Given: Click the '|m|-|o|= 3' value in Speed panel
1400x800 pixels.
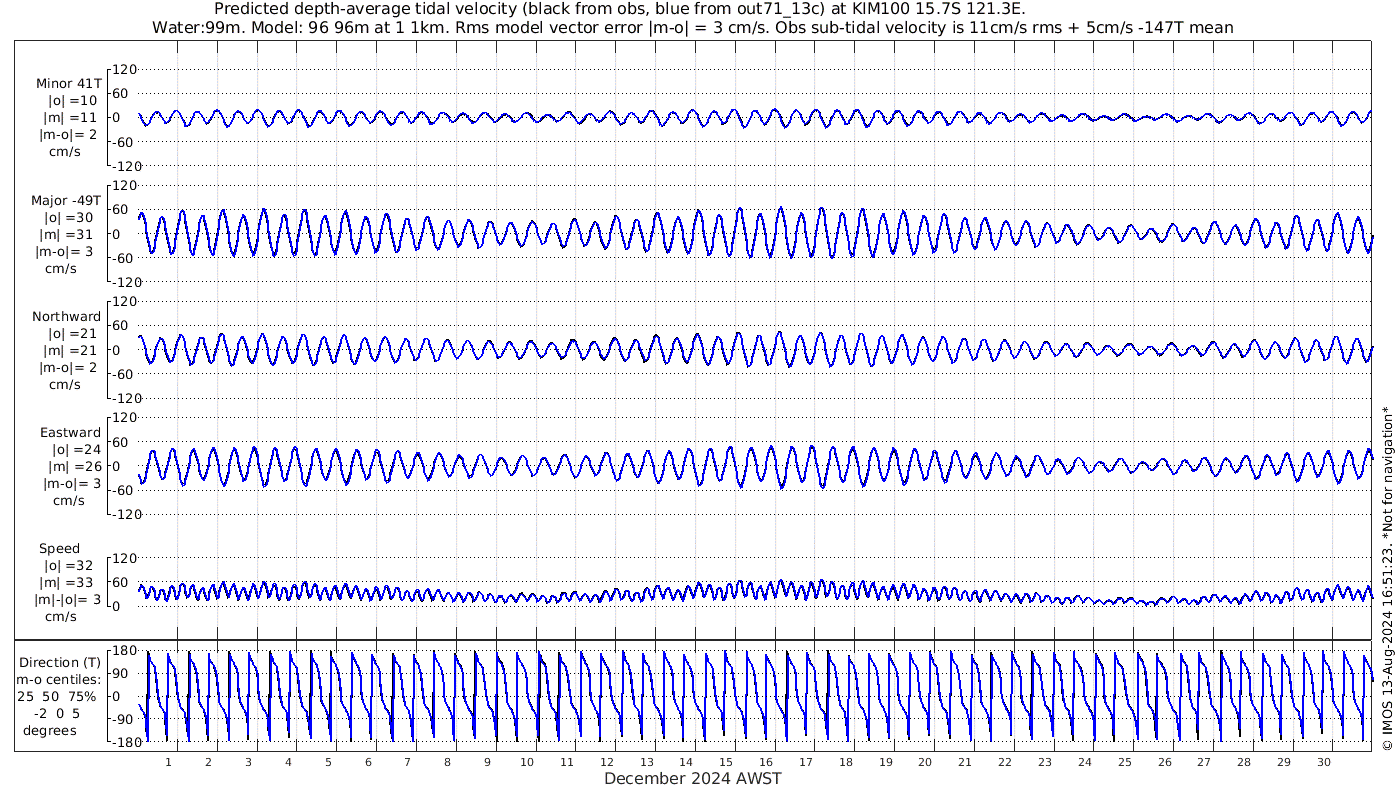Looking at the screenshot, I should pyautogui.click(x=69, y=600).
